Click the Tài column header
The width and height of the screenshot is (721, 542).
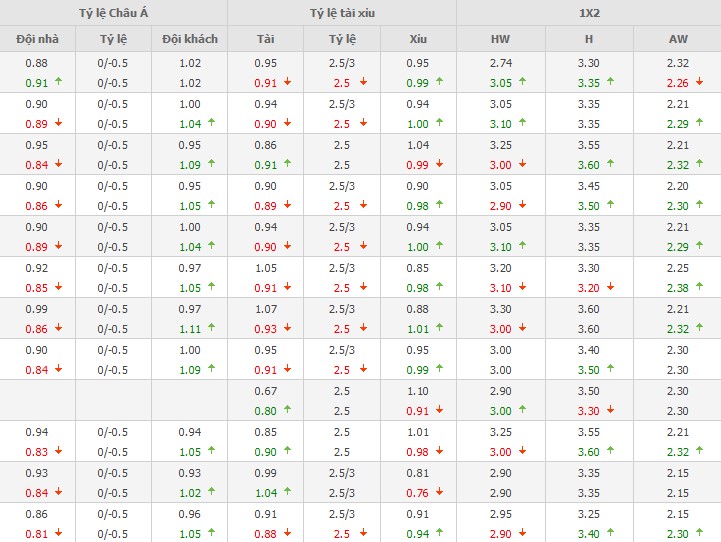[265, 39]
